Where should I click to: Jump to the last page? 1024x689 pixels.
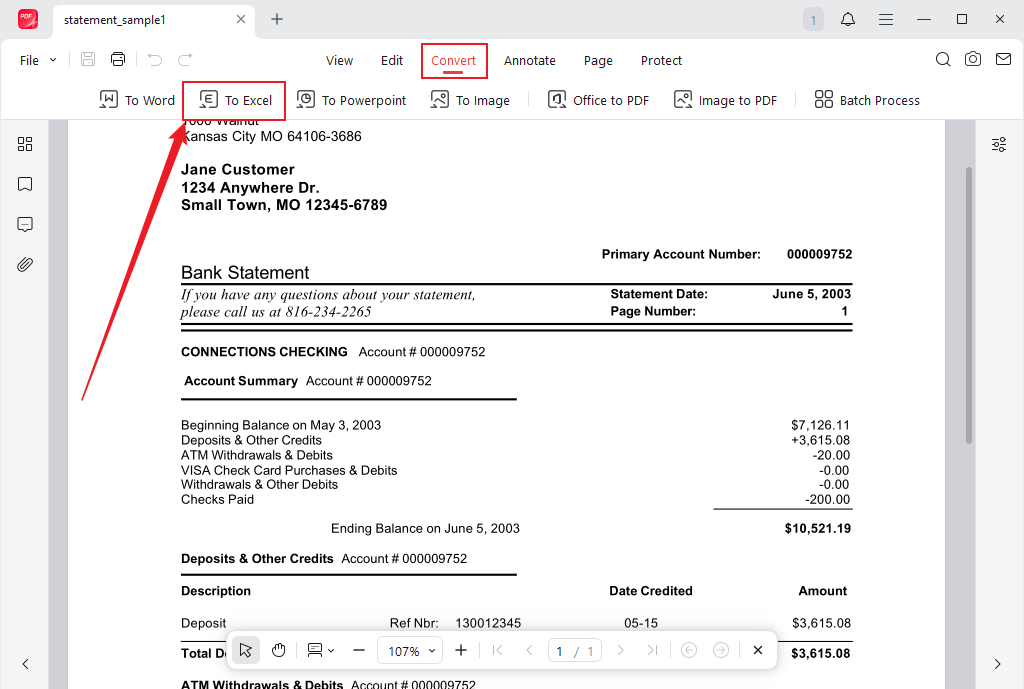[x=652, y=650]
